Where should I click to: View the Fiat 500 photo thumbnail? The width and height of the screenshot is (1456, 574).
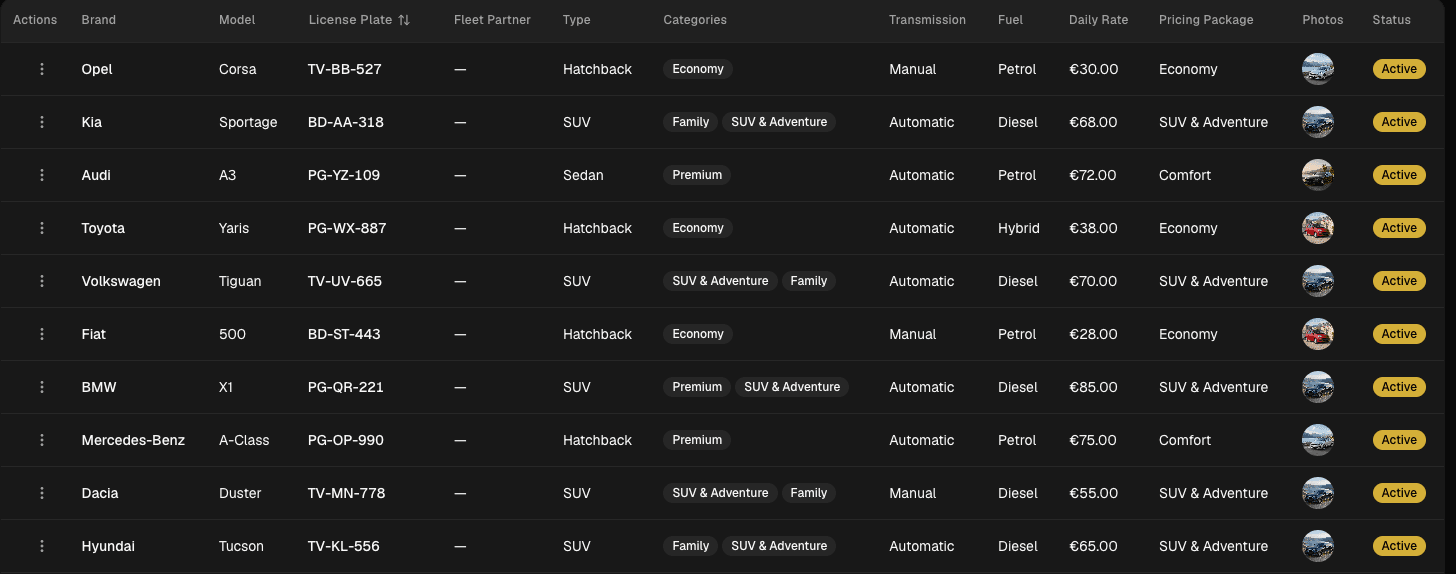point(1318,334)
